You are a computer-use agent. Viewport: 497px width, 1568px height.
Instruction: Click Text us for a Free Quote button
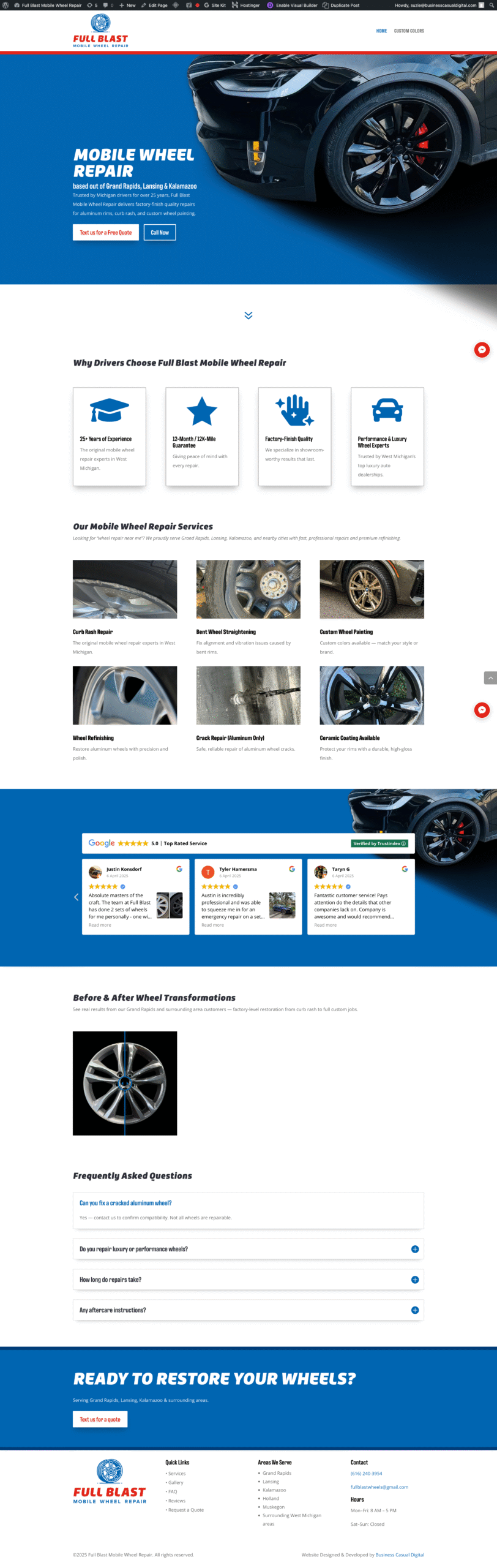tap(106, 233)
